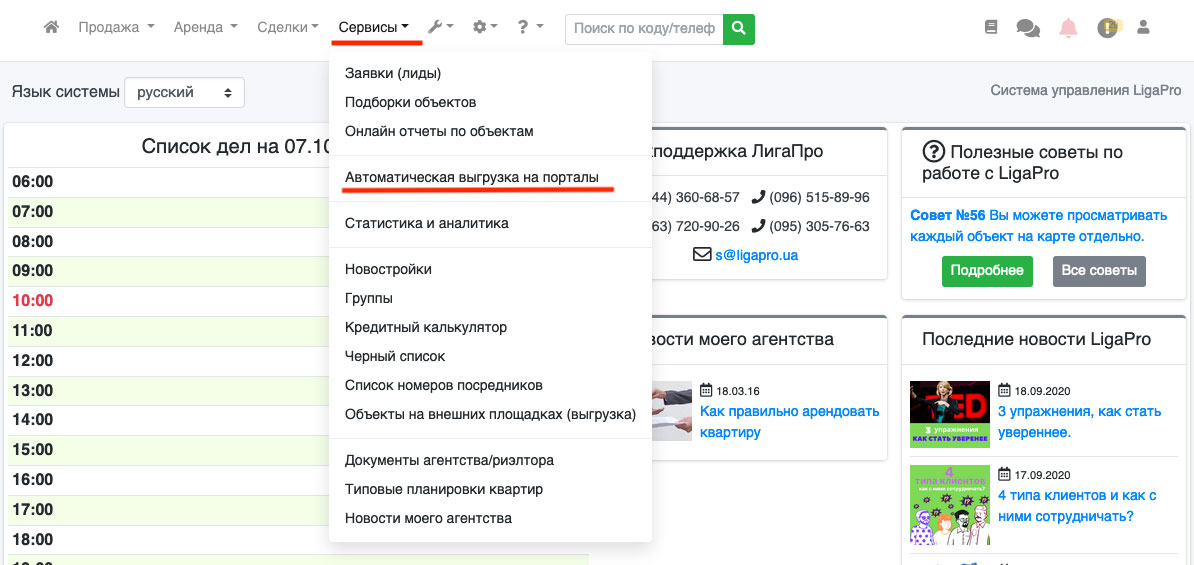Open Статистика и аналитика menu entry
The width and height of the screenshot is (1194, 565).
426,223
